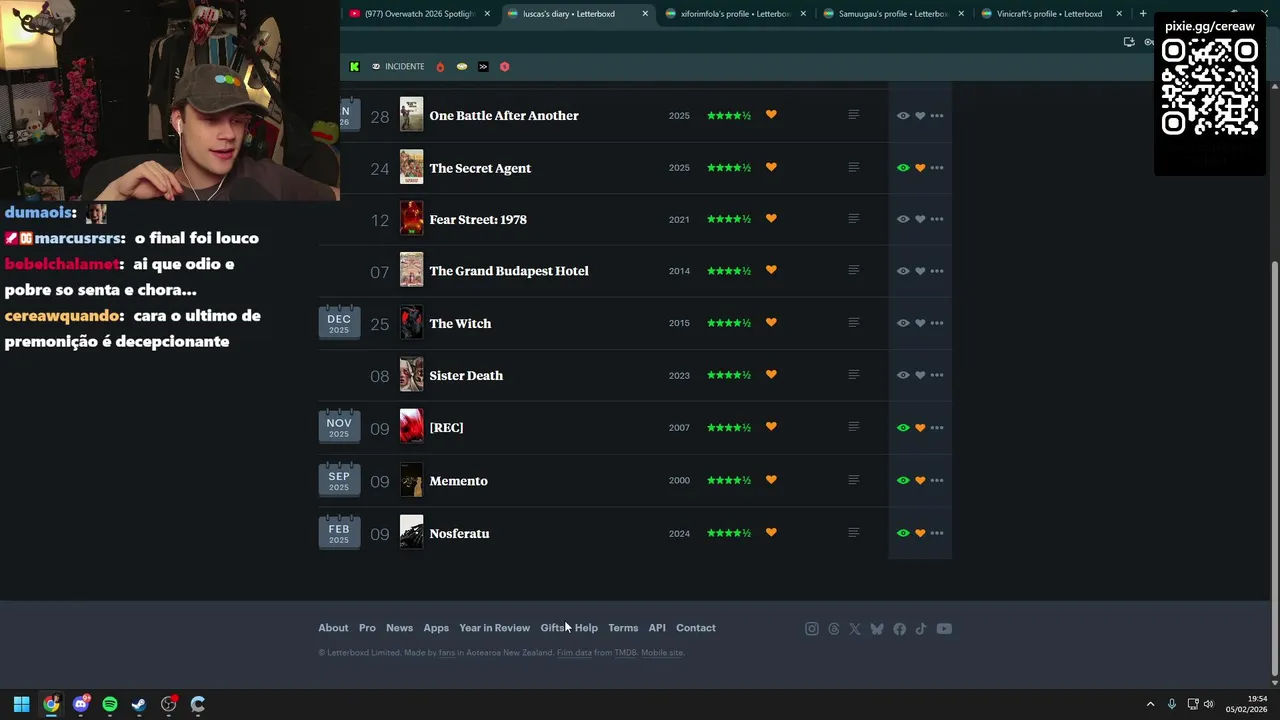Switch to Samuugau's profile tab
Viewport: 1280px width, 720px height.
point(893,14)
